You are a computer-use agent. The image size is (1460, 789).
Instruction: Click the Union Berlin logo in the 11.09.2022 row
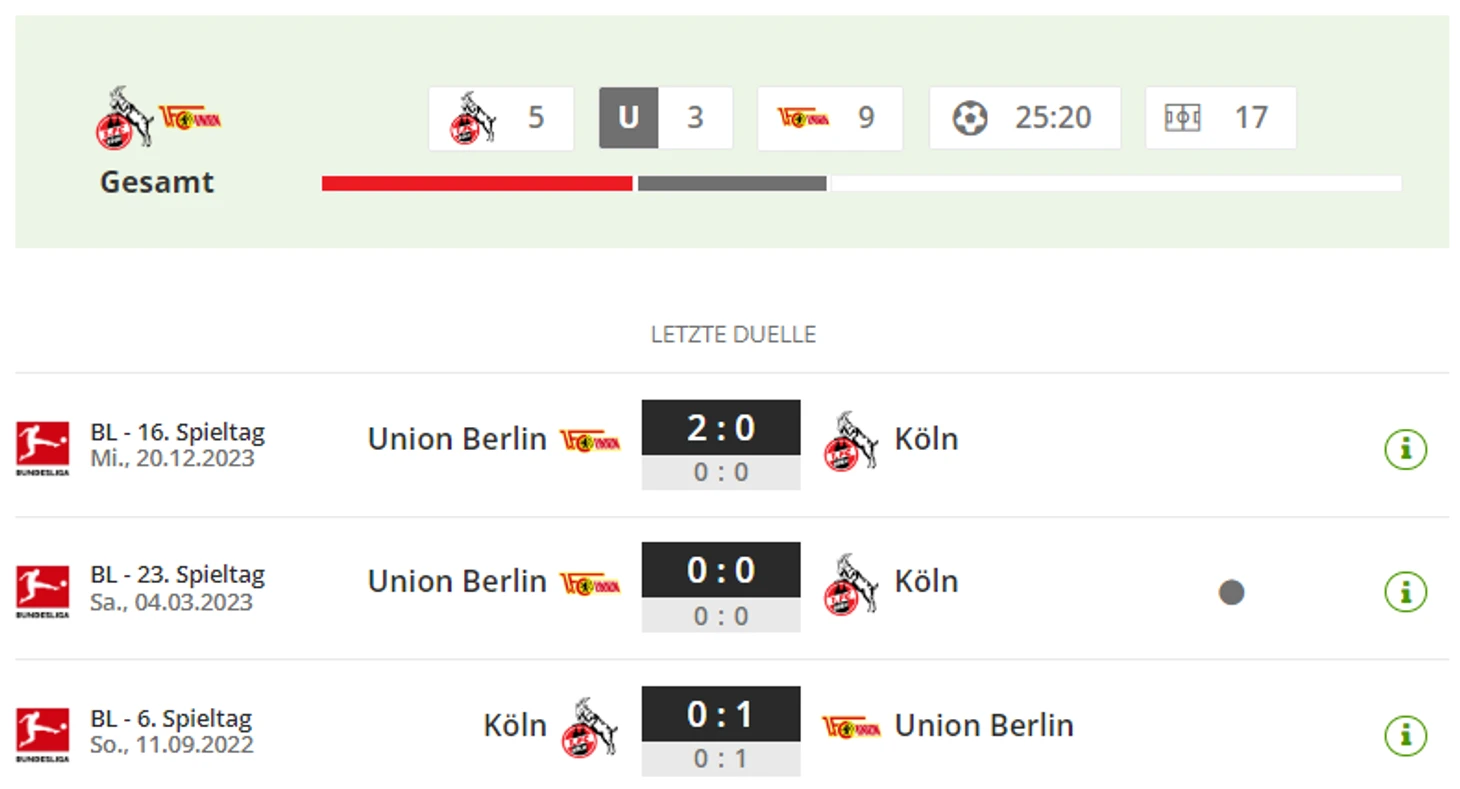pyautogui.click(x=851, y=726)
